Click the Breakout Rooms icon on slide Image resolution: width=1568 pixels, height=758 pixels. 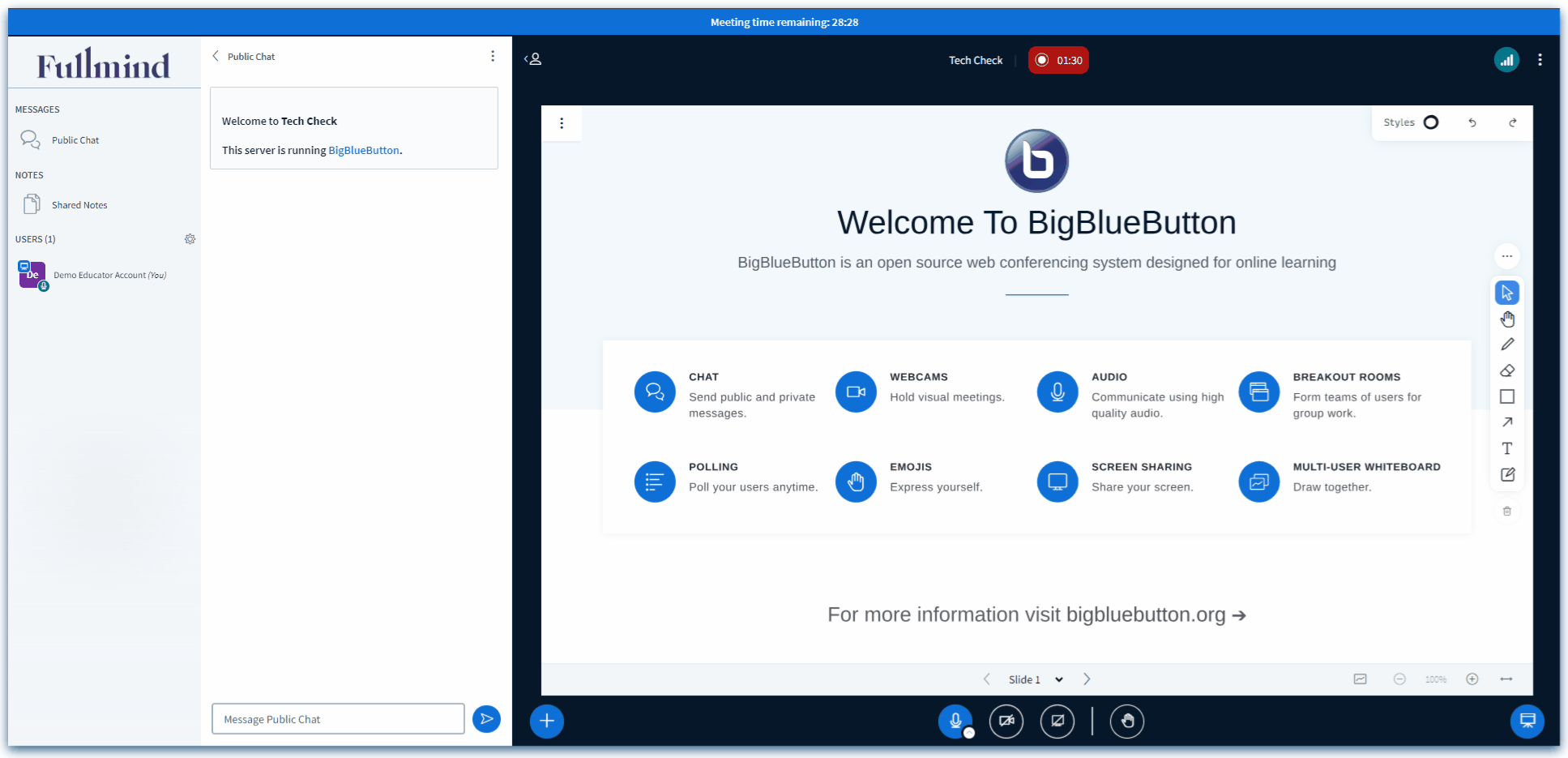1259,392
